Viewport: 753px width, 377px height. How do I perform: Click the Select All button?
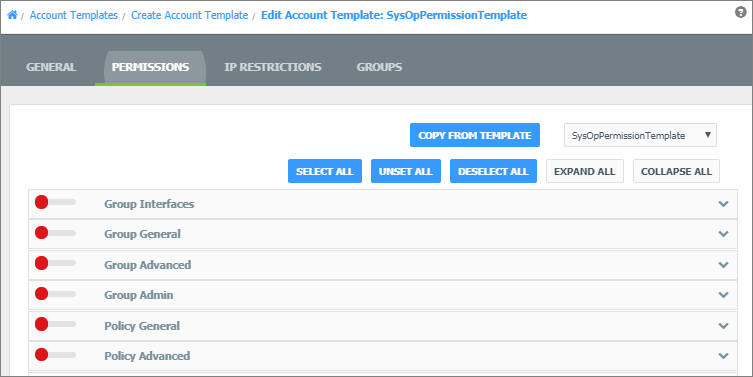pyautogui.click(x=325, y=171)
